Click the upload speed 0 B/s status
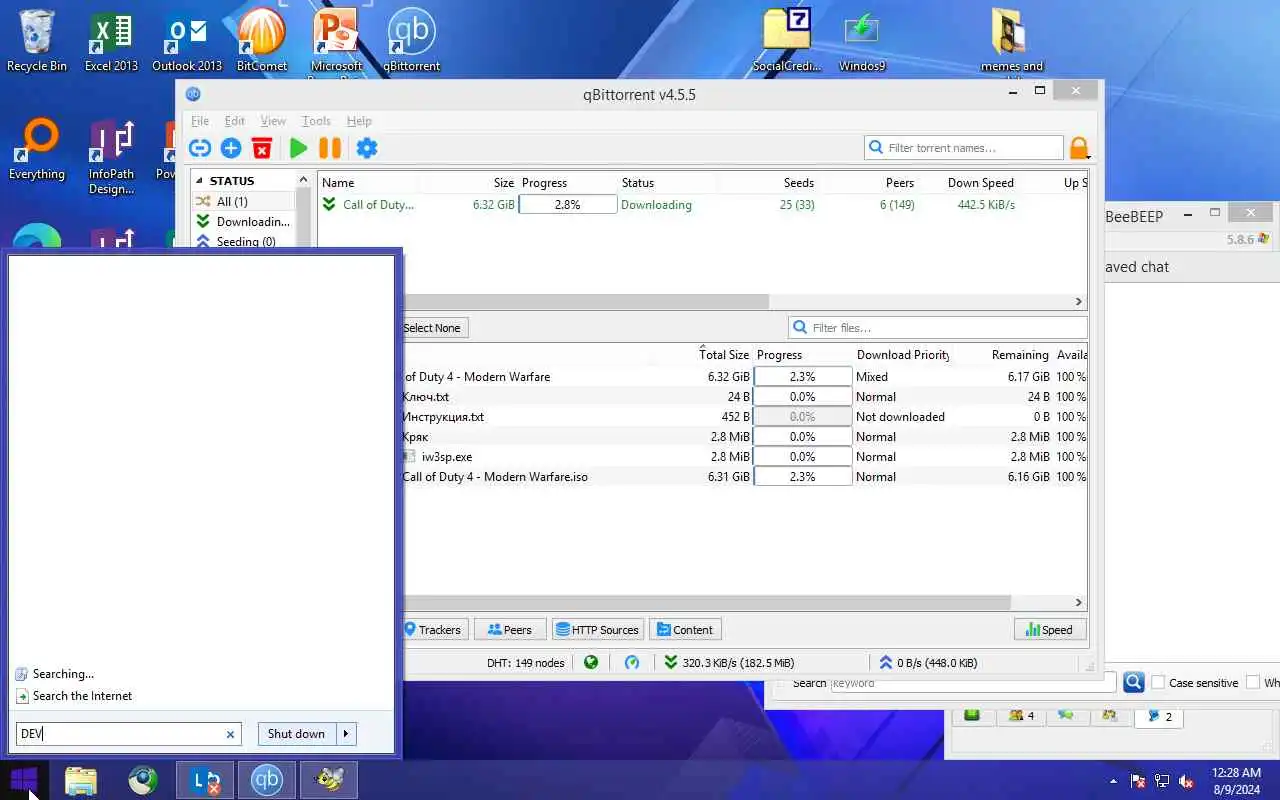This screenshot has width=1280, height=800. pos(928,662)
